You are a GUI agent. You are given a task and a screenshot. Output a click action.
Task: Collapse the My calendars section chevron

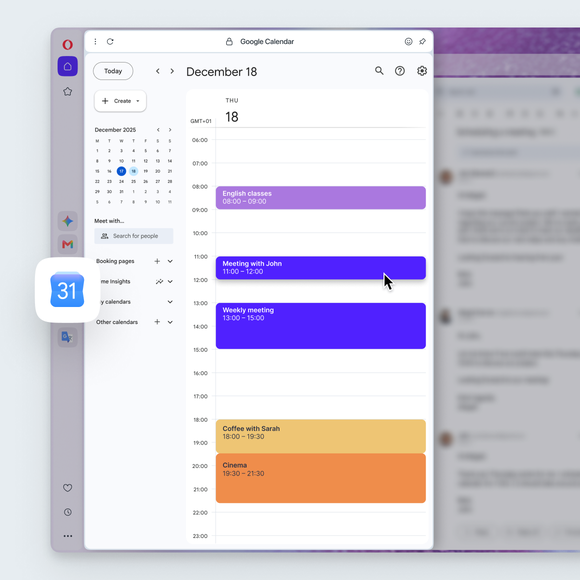pyautogui.click(x=170, y=302)
